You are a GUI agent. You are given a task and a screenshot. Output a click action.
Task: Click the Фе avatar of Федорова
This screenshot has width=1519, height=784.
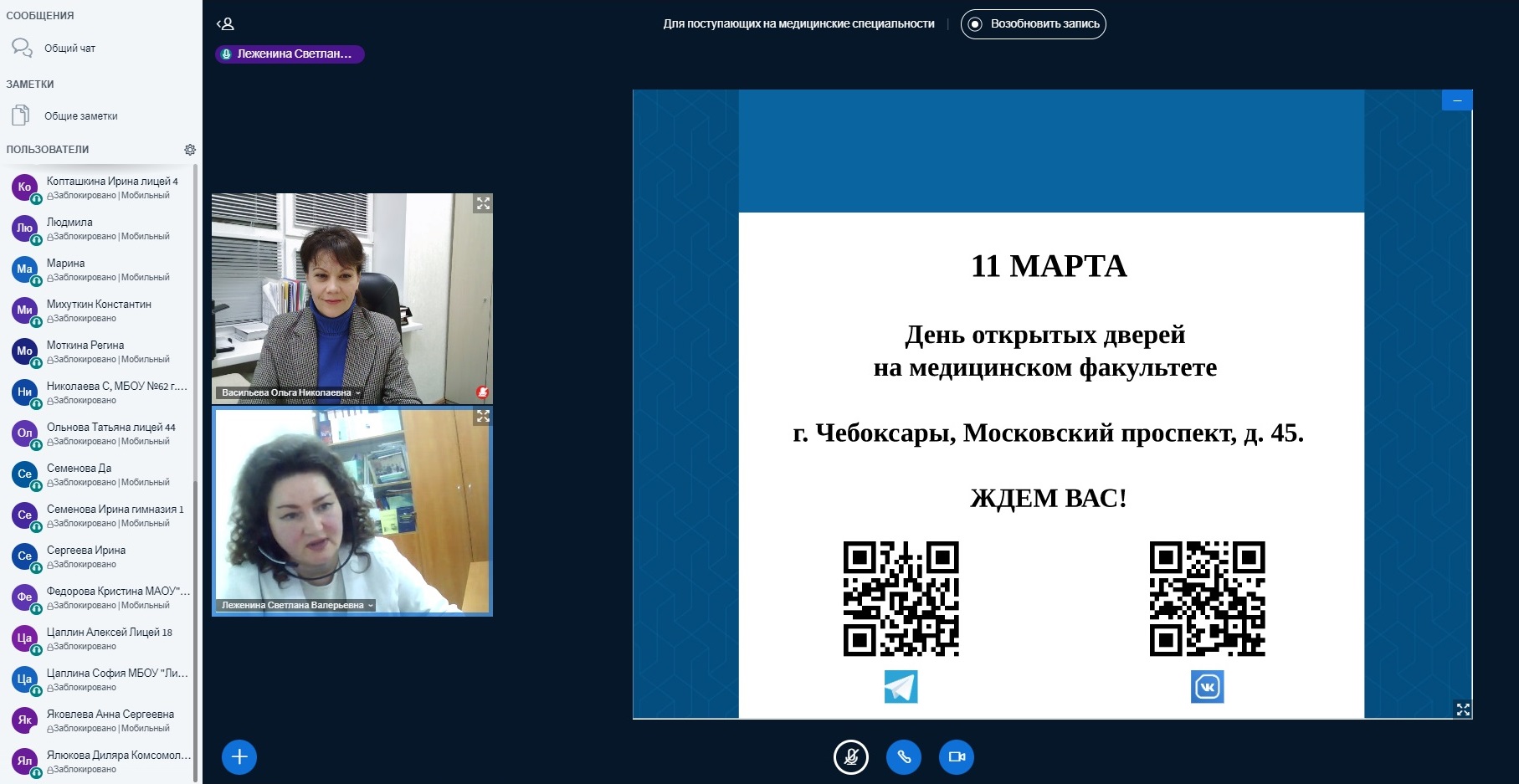(x=24, y=597)
